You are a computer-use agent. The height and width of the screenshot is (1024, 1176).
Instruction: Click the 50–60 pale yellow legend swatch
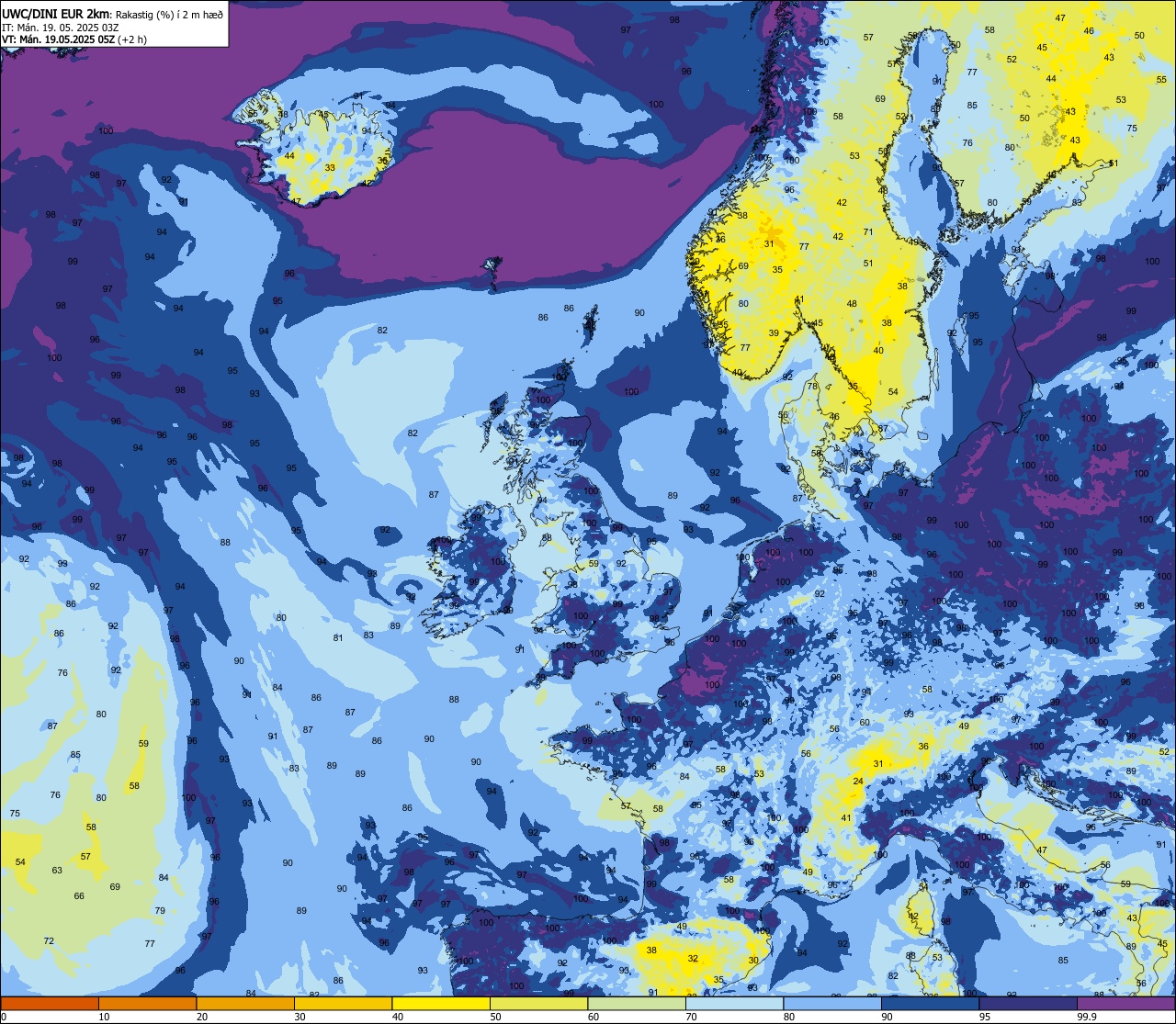click(538, 1004)
